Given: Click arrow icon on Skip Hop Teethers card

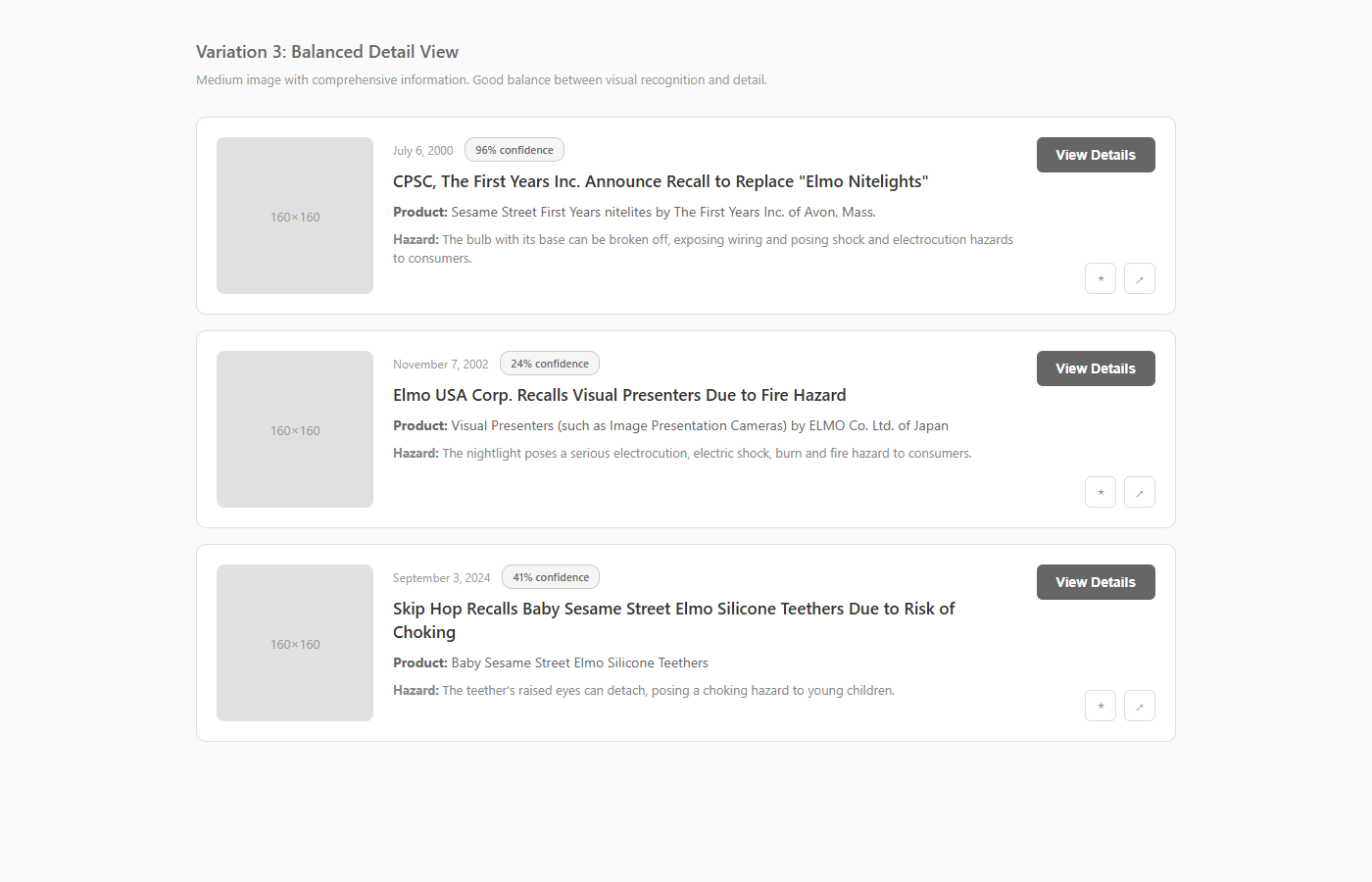Looking at the screenshot, I should point(1140,706).
